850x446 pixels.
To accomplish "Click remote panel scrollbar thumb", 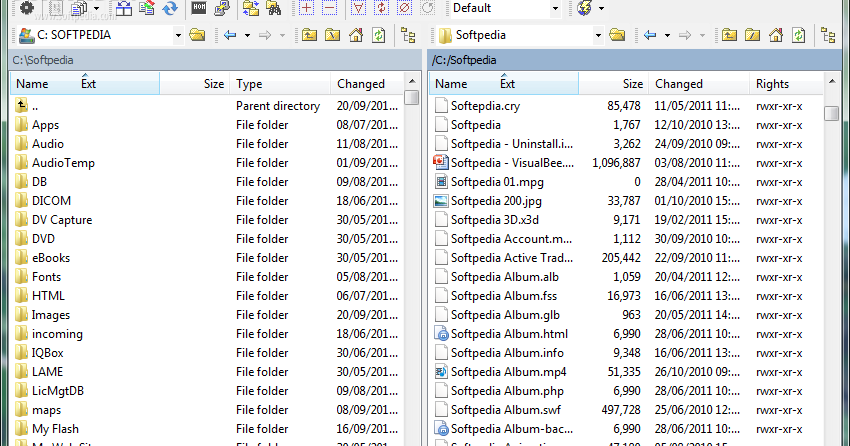I will pos(832,113).
